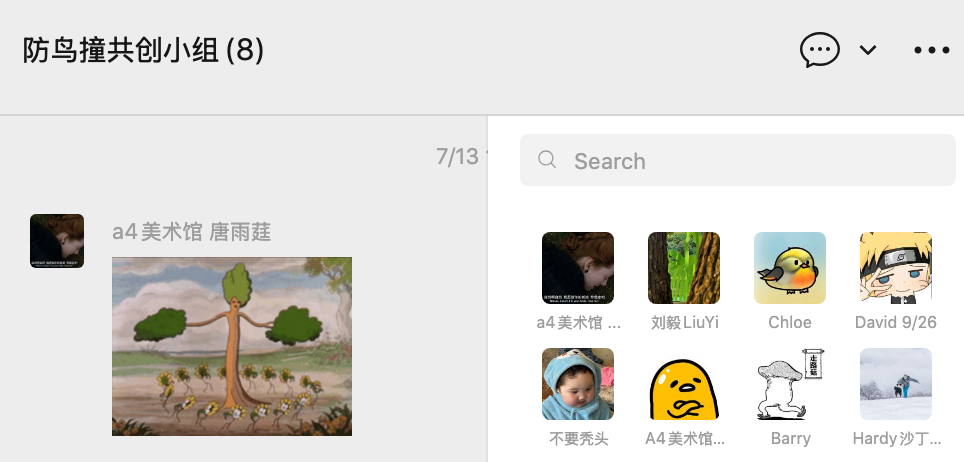Screen dimensions: 964x462
Task: View David 9/26 member avatar
Action: point(896,268)
